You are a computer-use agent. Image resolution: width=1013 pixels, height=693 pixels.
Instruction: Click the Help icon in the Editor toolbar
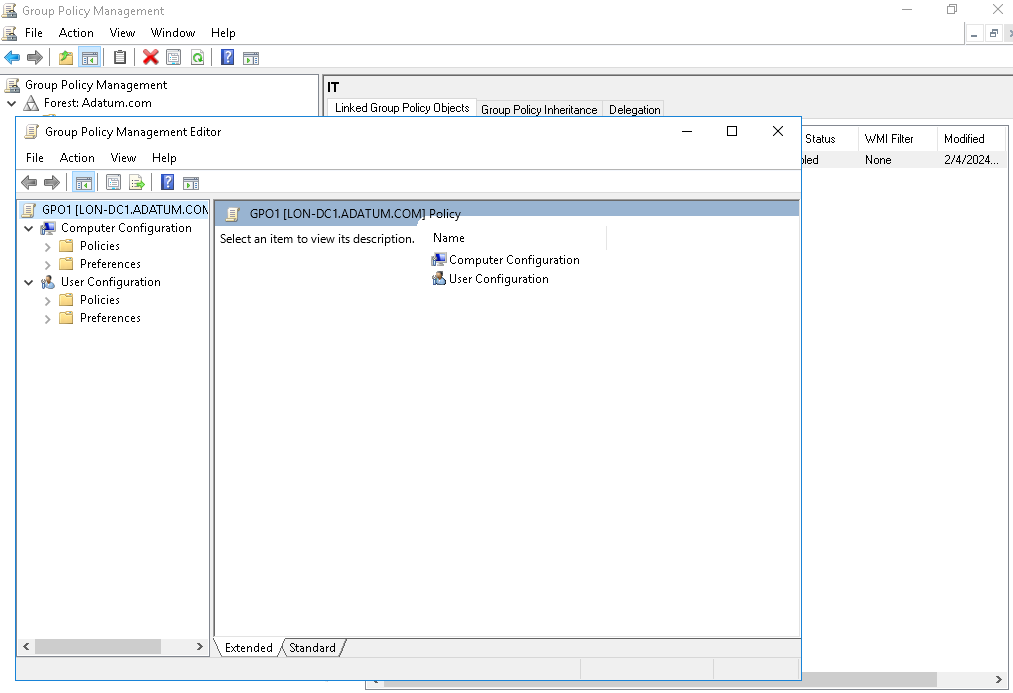coord(168,182)
